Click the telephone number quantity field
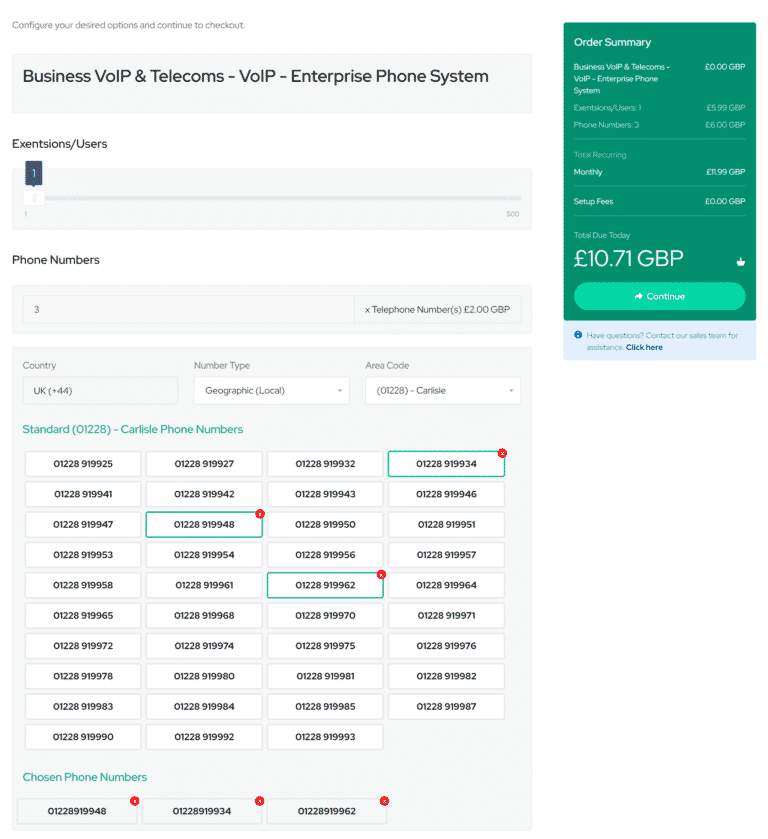Image resolution: width=768 pixels, height=839 pixels. click(x=188, y=309)
